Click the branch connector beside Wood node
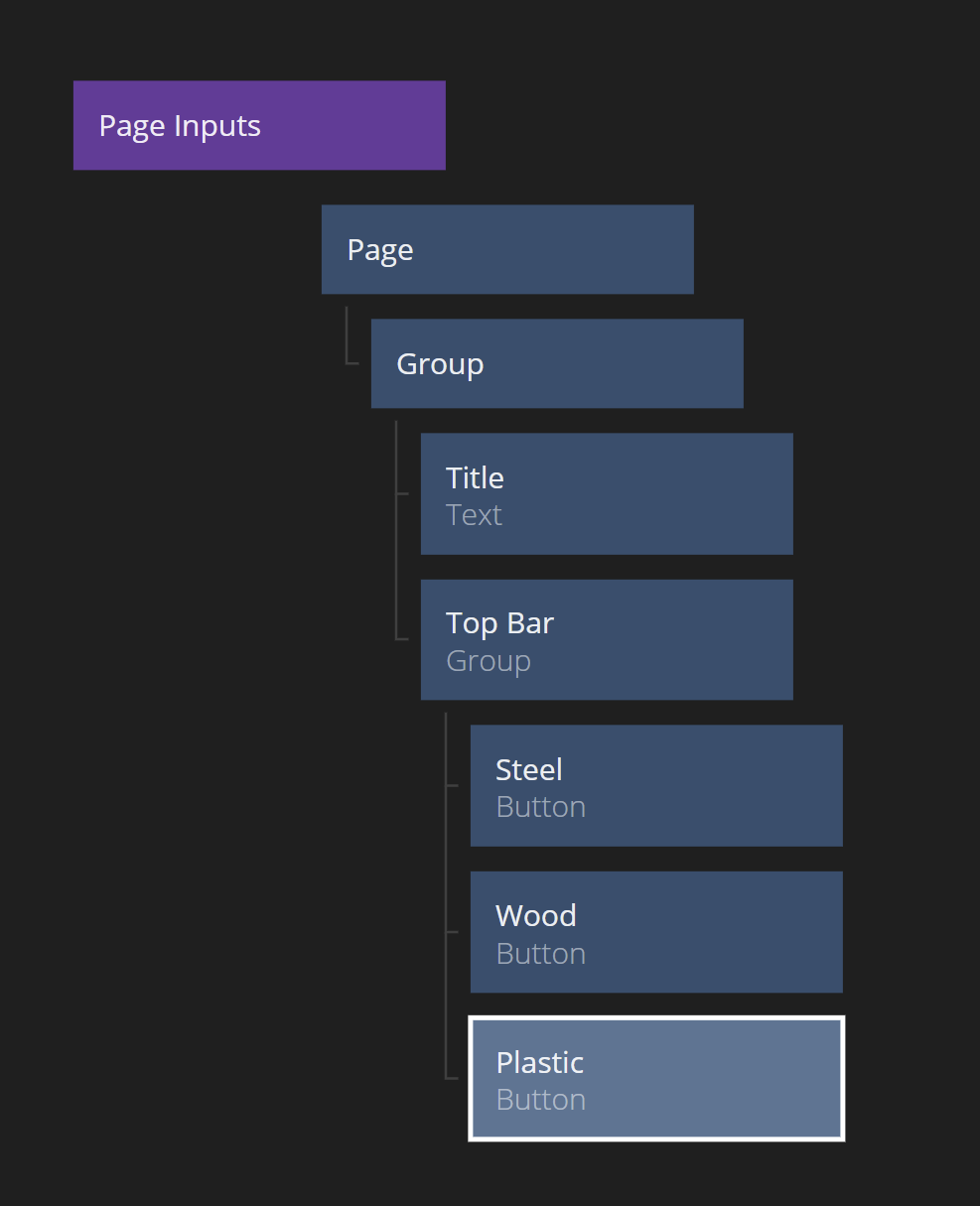 452,932
